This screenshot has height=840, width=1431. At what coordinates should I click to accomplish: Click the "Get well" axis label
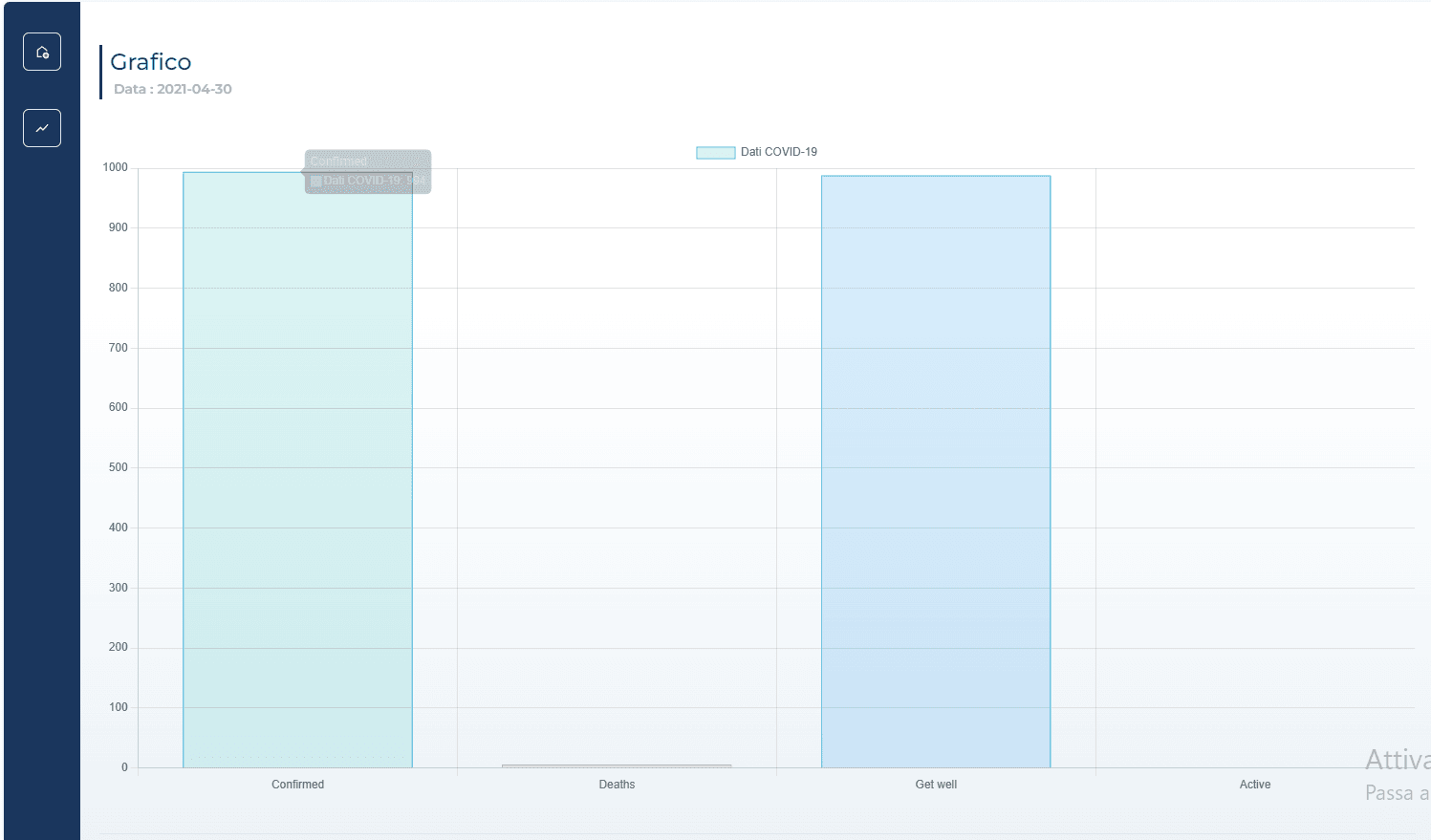[x=935, y=784]
